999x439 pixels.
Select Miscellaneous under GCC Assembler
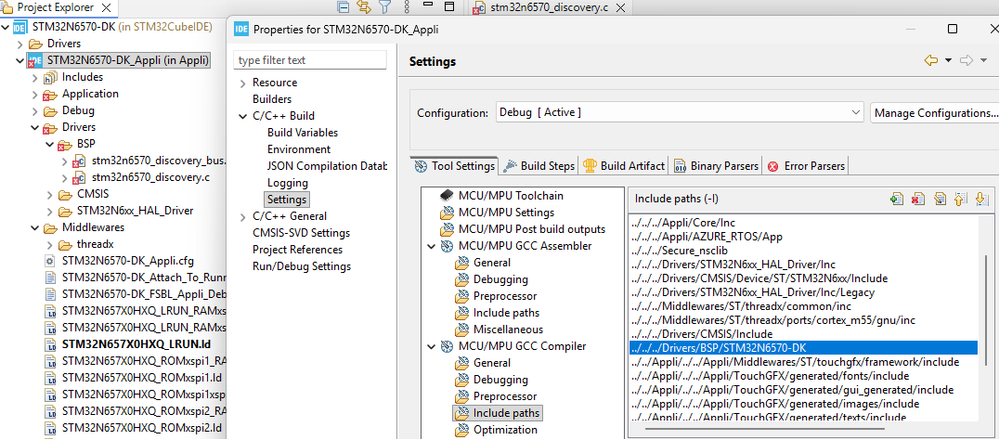508,329
